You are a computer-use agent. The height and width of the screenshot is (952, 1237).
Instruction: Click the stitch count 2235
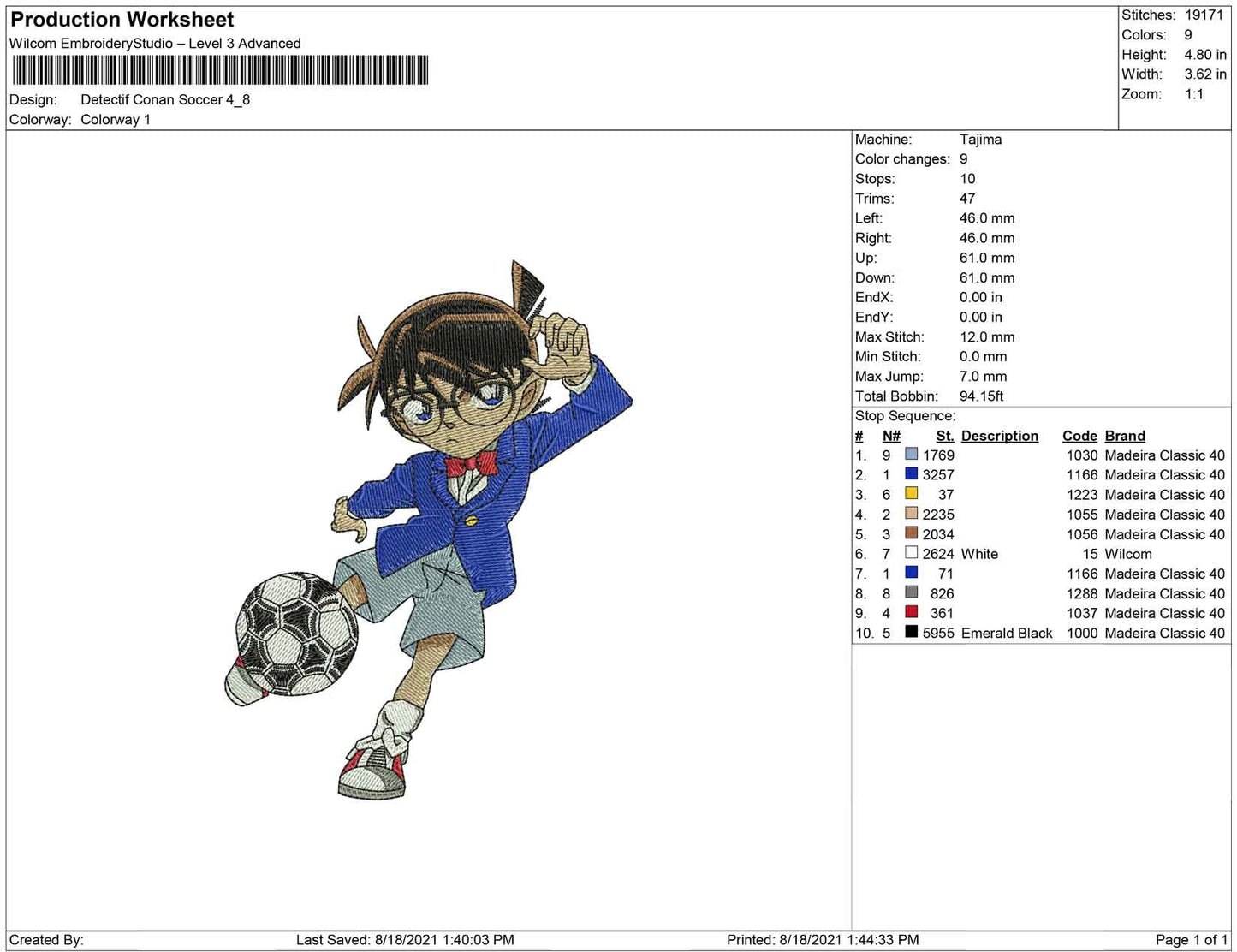tap(938, 515)
